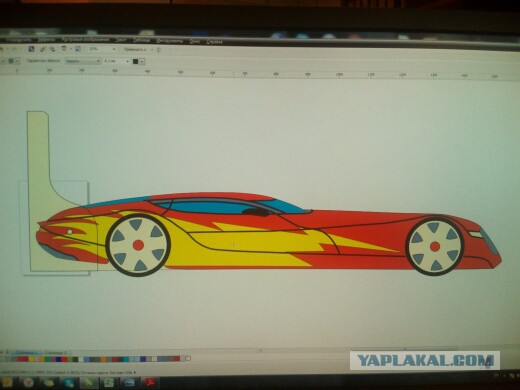Viewport: 520px width, 390px height.
Task: Pick the green swatch in the palette
Action: point(47,359)
